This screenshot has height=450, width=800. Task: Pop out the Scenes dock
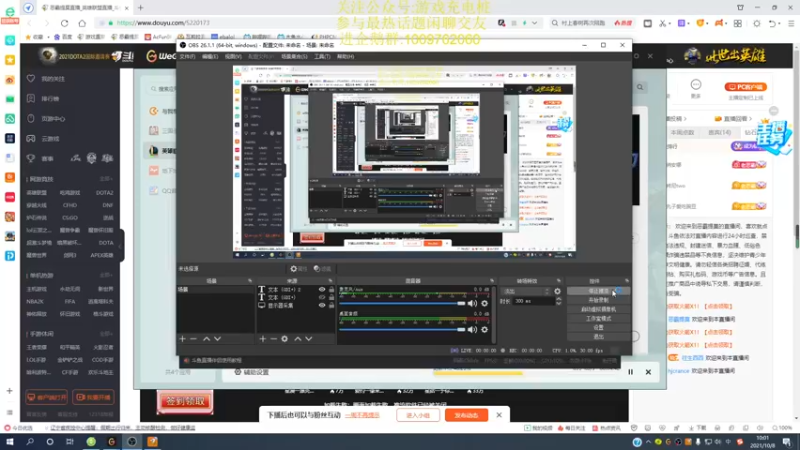point(249,281)
